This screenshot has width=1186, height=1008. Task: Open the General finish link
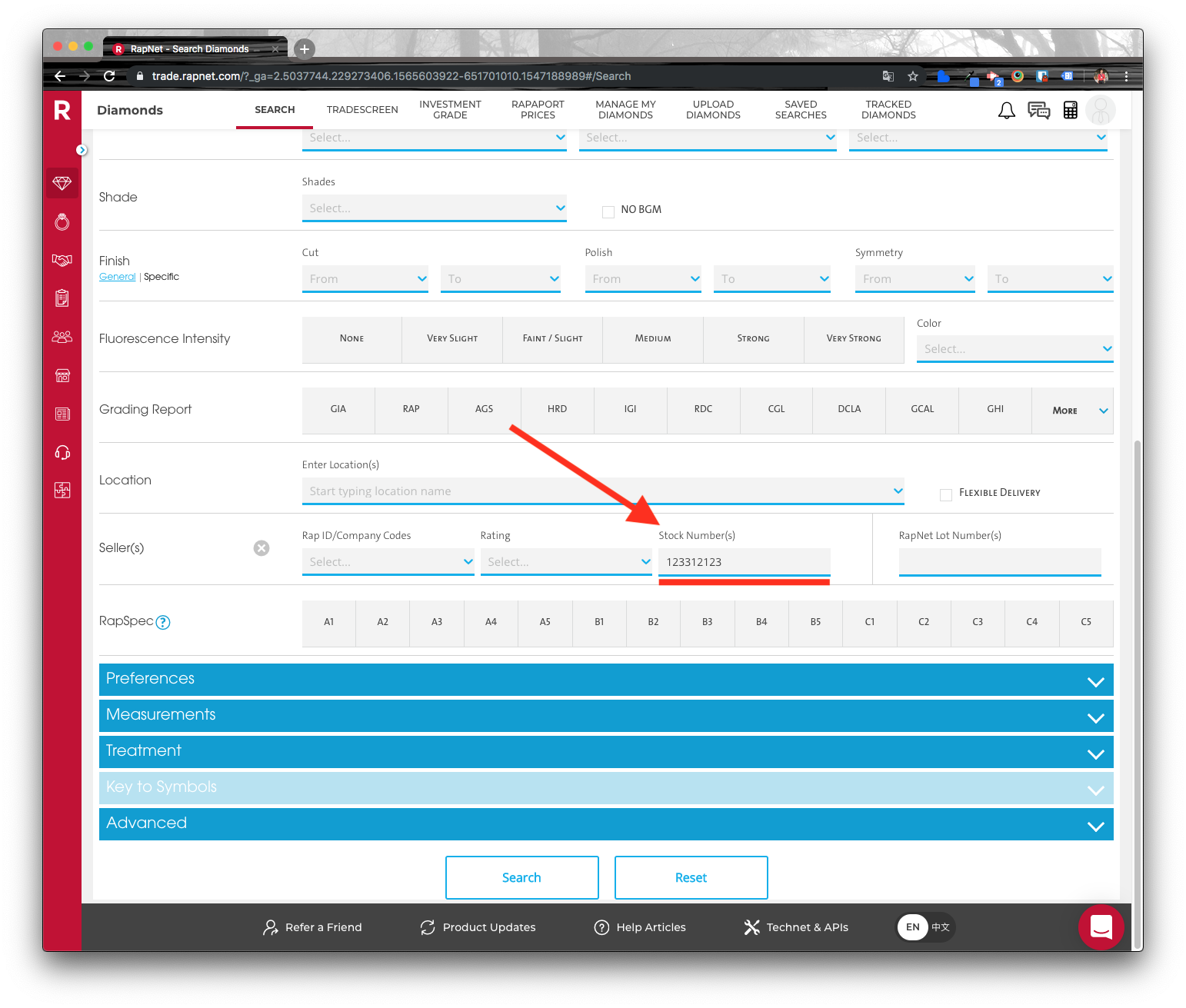point(118,277)
